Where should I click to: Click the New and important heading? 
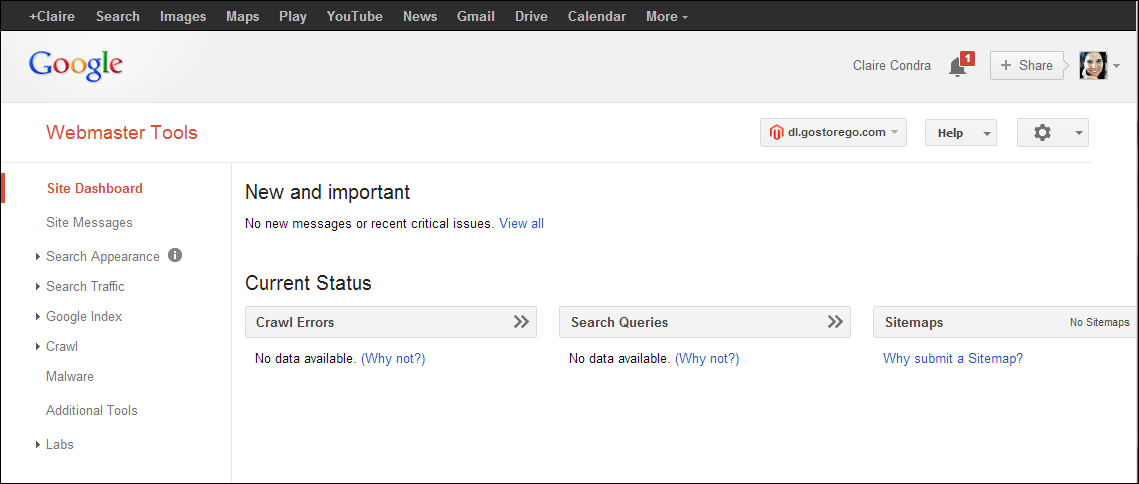328,192
